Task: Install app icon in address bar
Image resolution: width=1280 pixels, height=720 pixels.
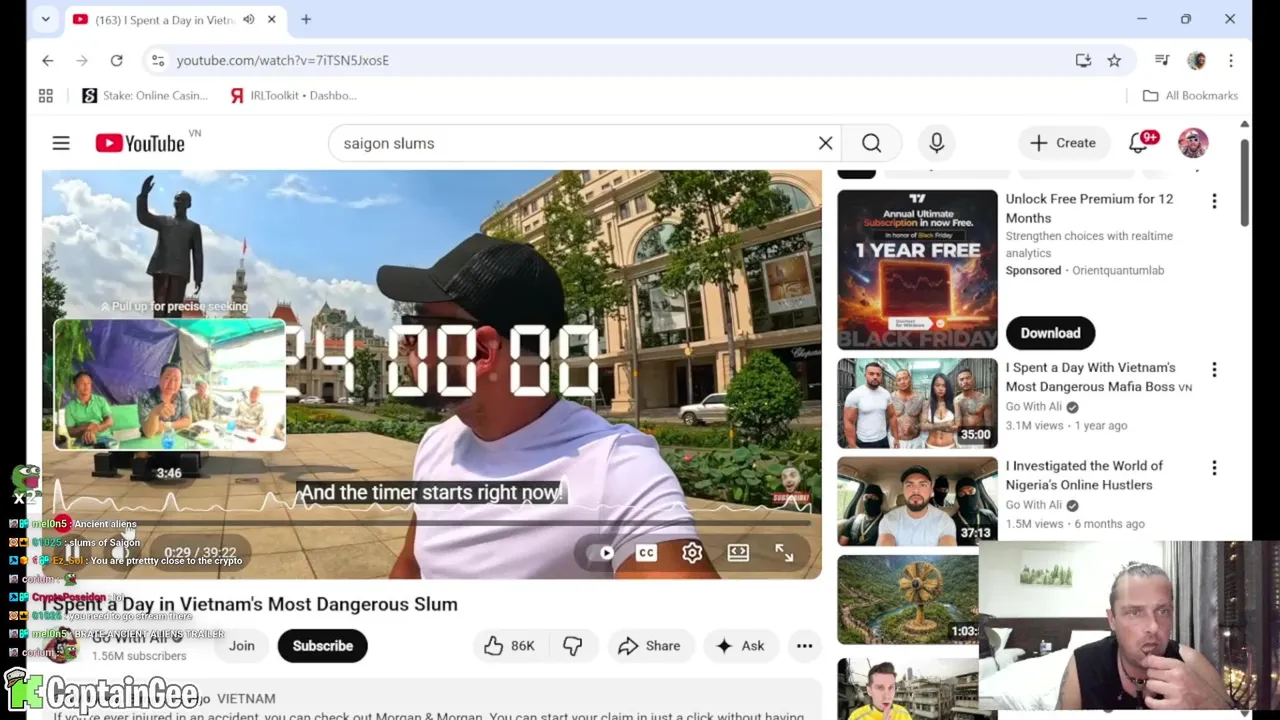Action: [1083, 60]
